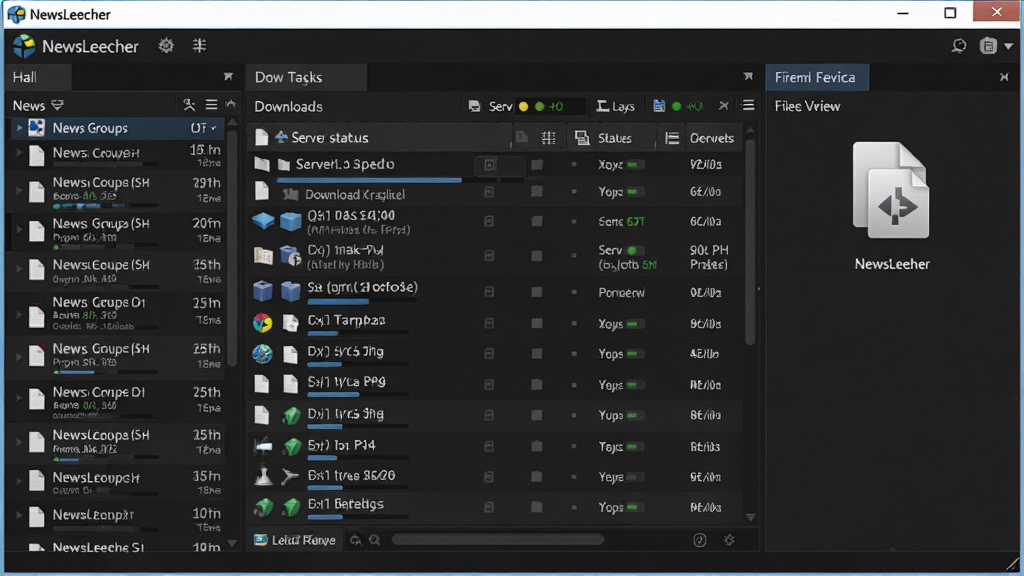Toggle the square marker on the Dx] mak-Pul row

[x=536, y=256]
